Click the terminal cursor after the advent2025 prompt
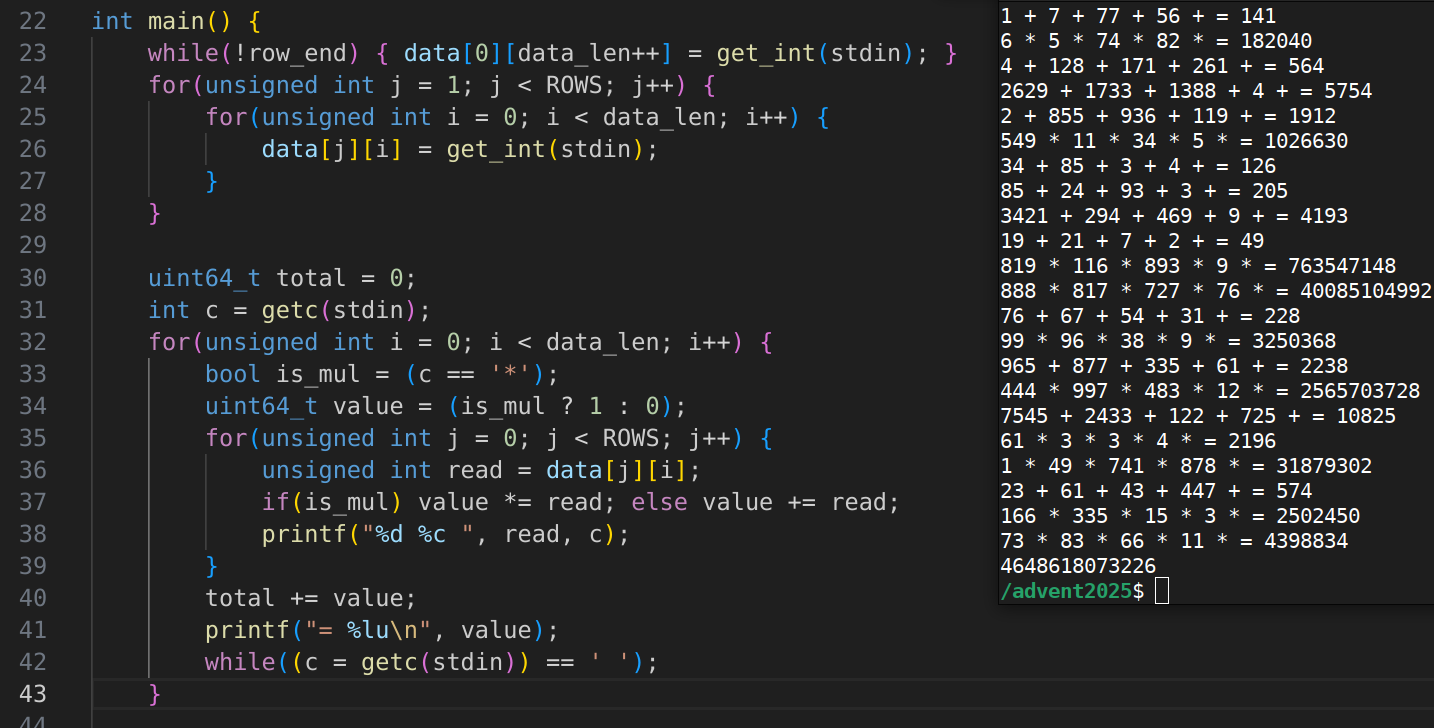Viewport: 1434px width, 728px height. [1161, 591]
